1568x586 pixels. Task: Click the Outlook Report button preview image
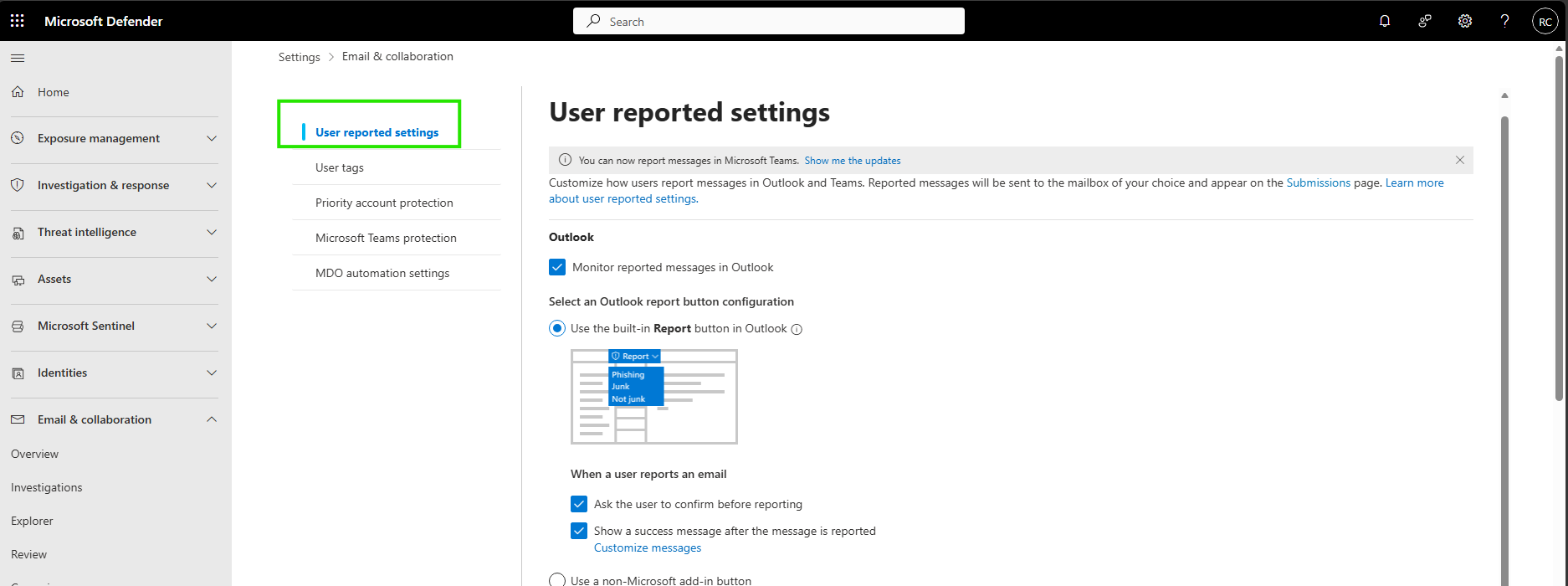[654, 397]
